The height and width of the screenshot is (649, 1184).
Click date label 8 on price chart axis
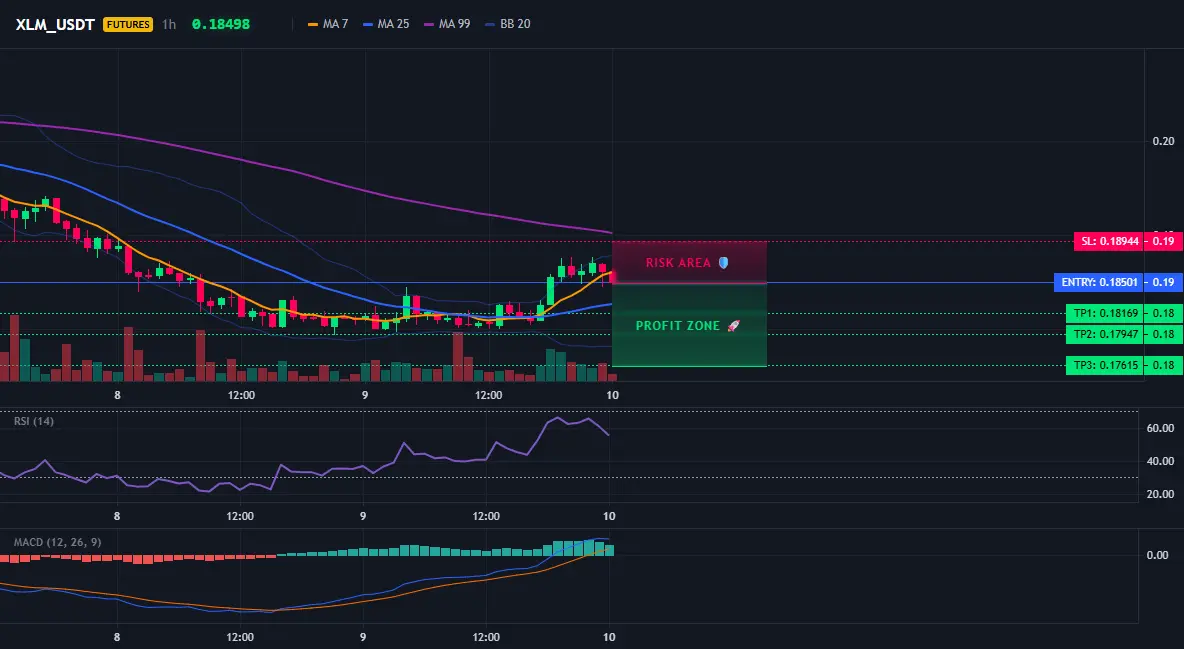click(118, 395)
